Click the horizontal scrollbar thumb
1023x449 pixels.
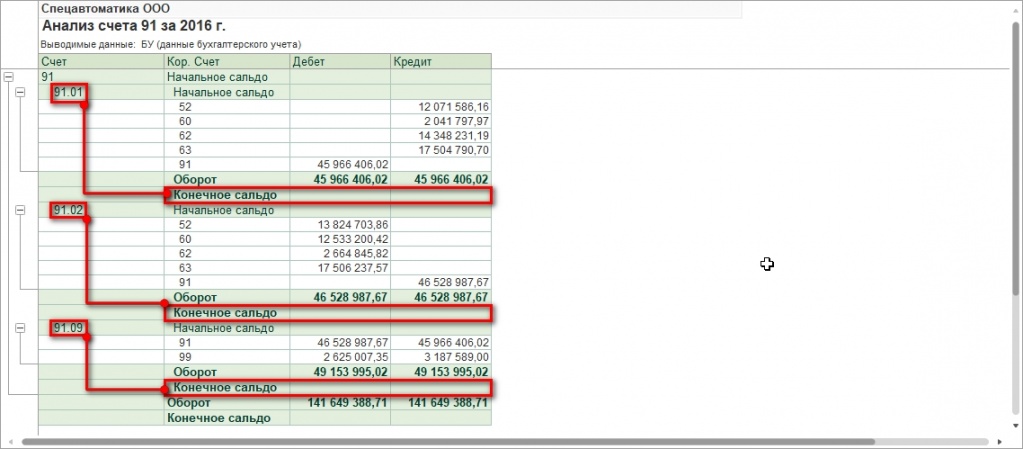pos(448,441)
